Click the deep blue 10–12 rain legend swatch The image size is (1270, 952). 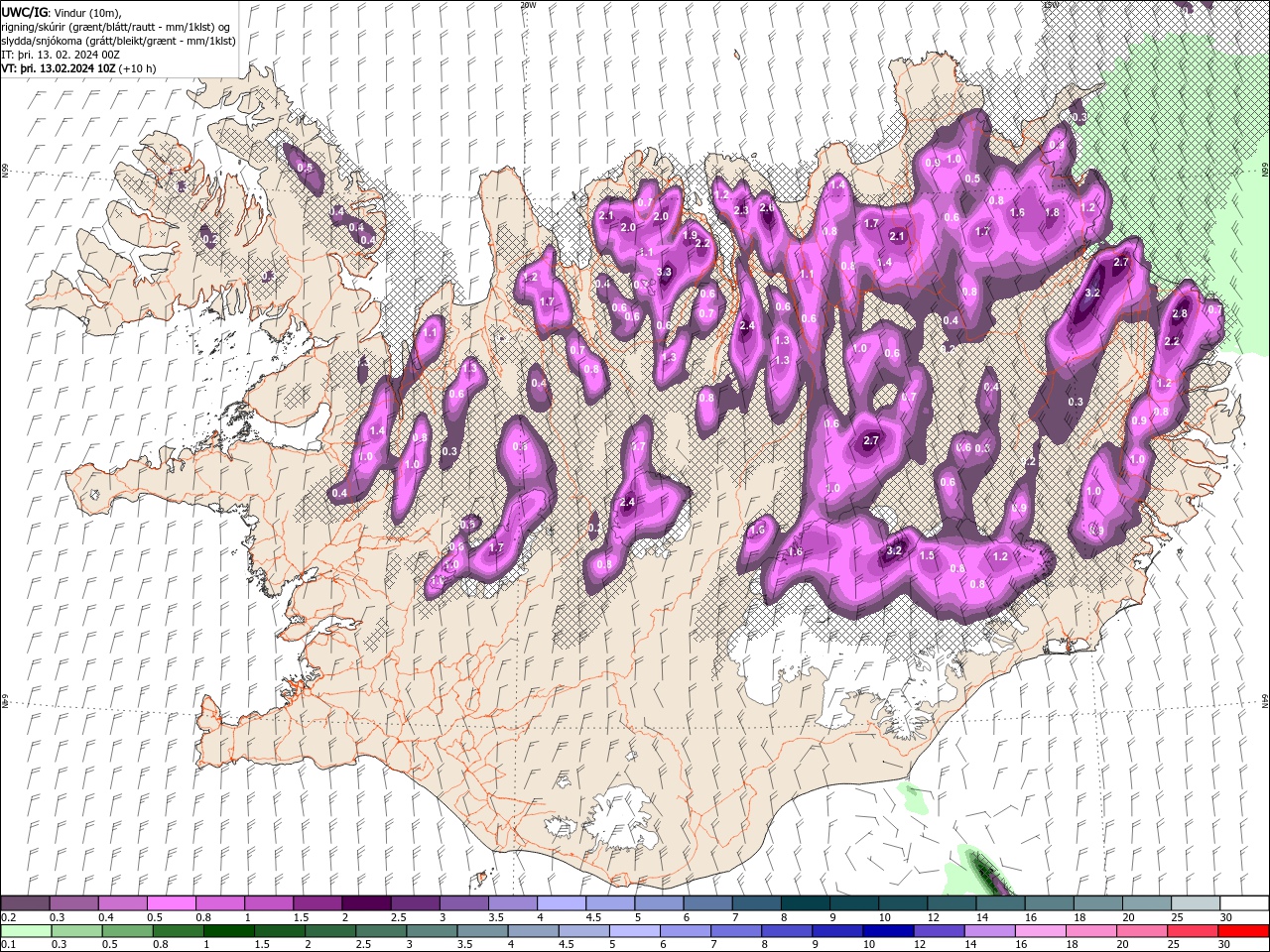pos(888,931)
